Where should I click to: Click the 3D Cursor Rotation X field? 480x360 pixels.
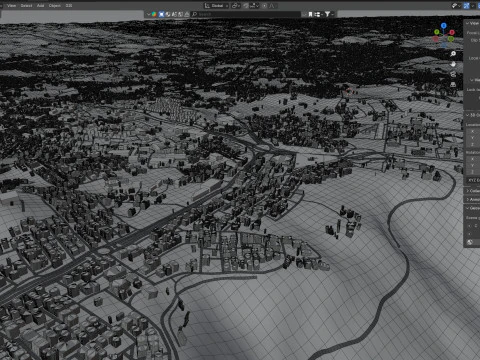coord(473,159)
